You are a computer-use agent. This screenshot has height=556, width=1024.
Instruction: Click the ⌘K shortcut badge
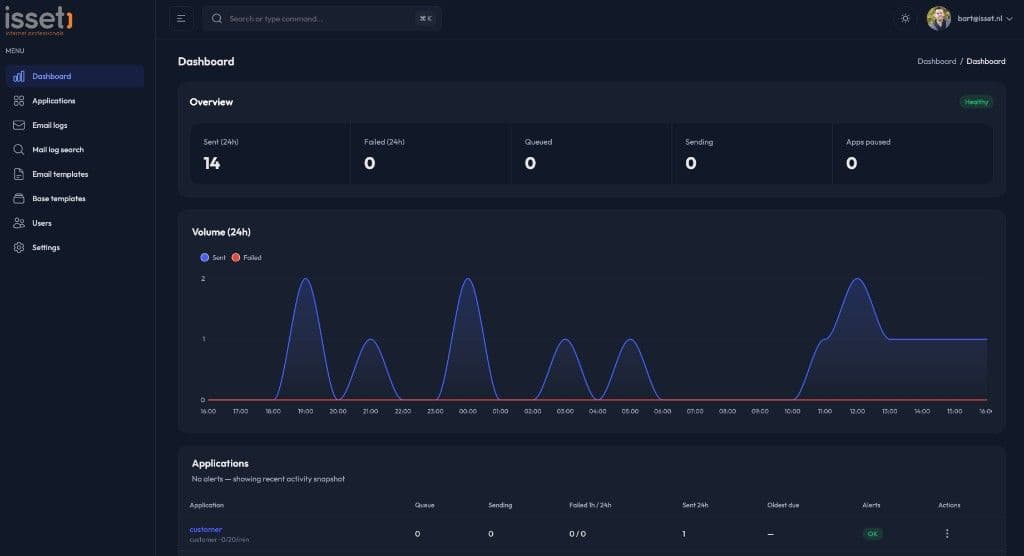tap(426, 19)
